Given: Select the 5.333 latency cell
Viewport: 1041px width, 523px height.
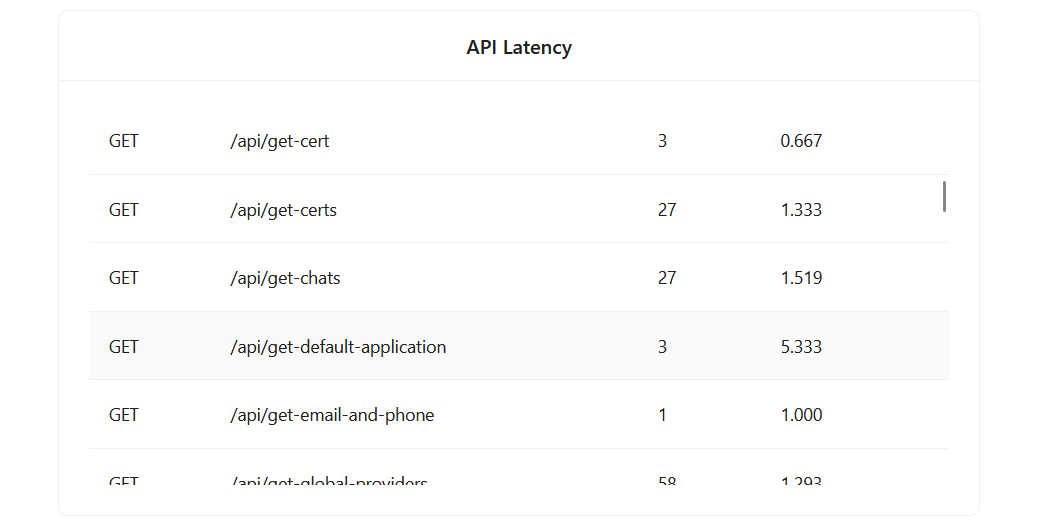Looking at the screenshot, I should 801,347.
